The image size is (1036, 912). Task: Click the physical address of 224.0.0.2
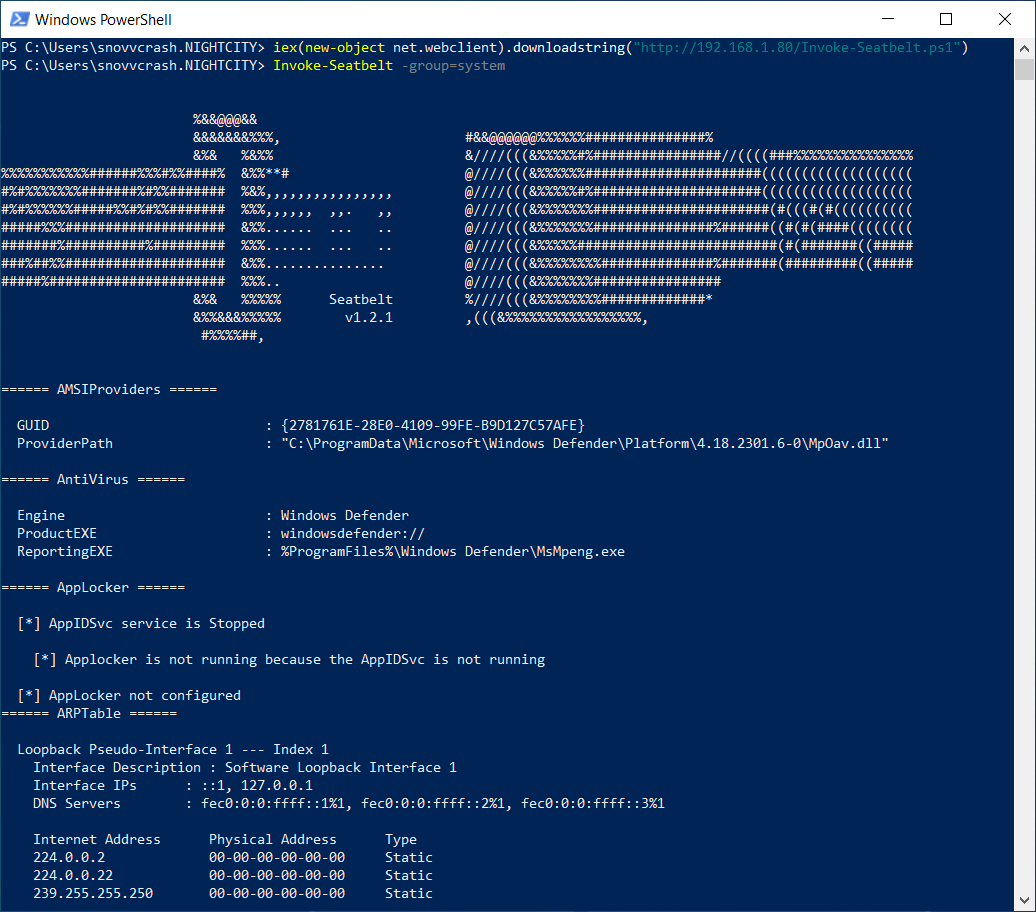click(x=277, y=858)
